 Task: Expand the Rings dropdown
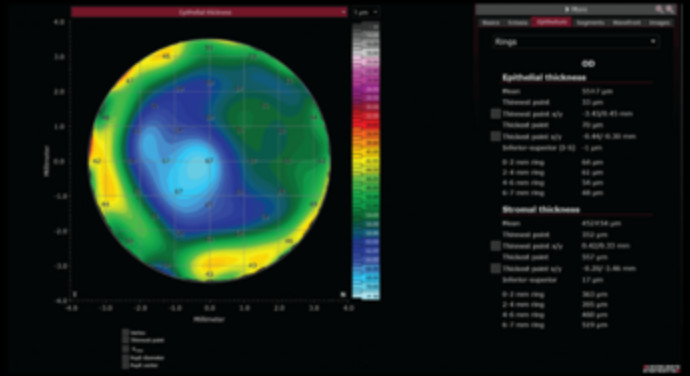tap(575, 42)
